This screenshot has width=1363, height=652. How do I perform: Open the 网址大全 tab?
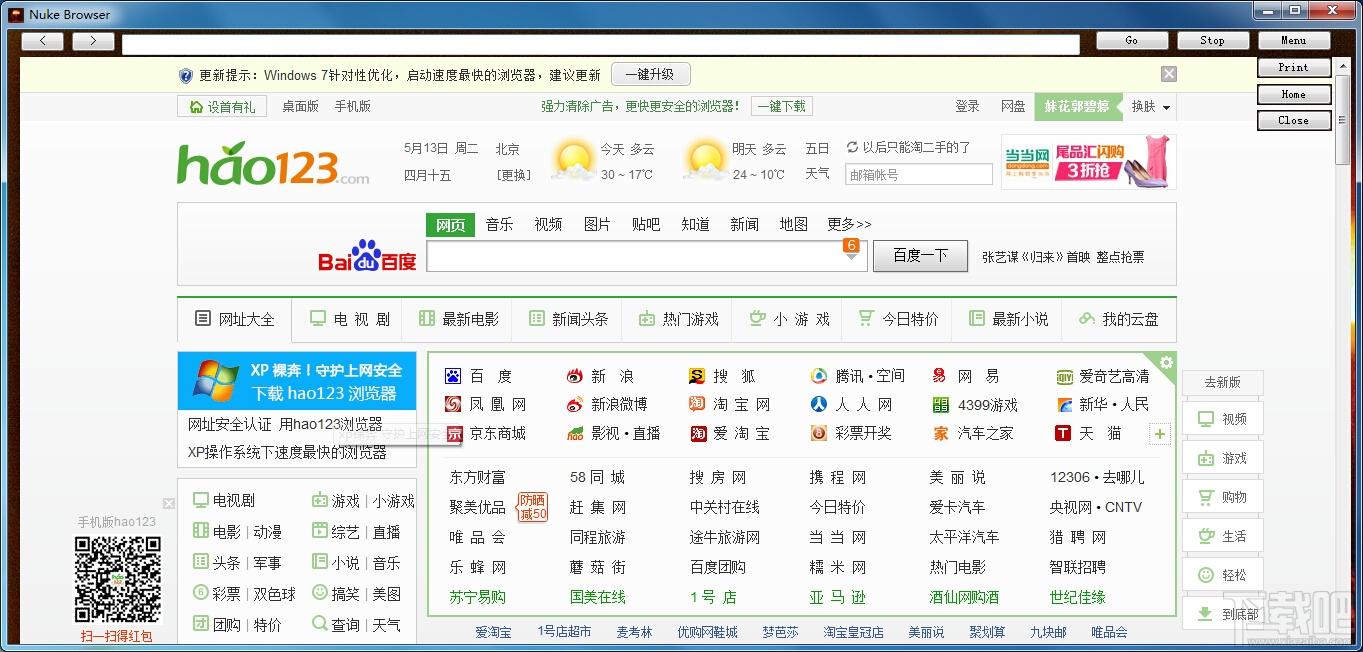234,319
